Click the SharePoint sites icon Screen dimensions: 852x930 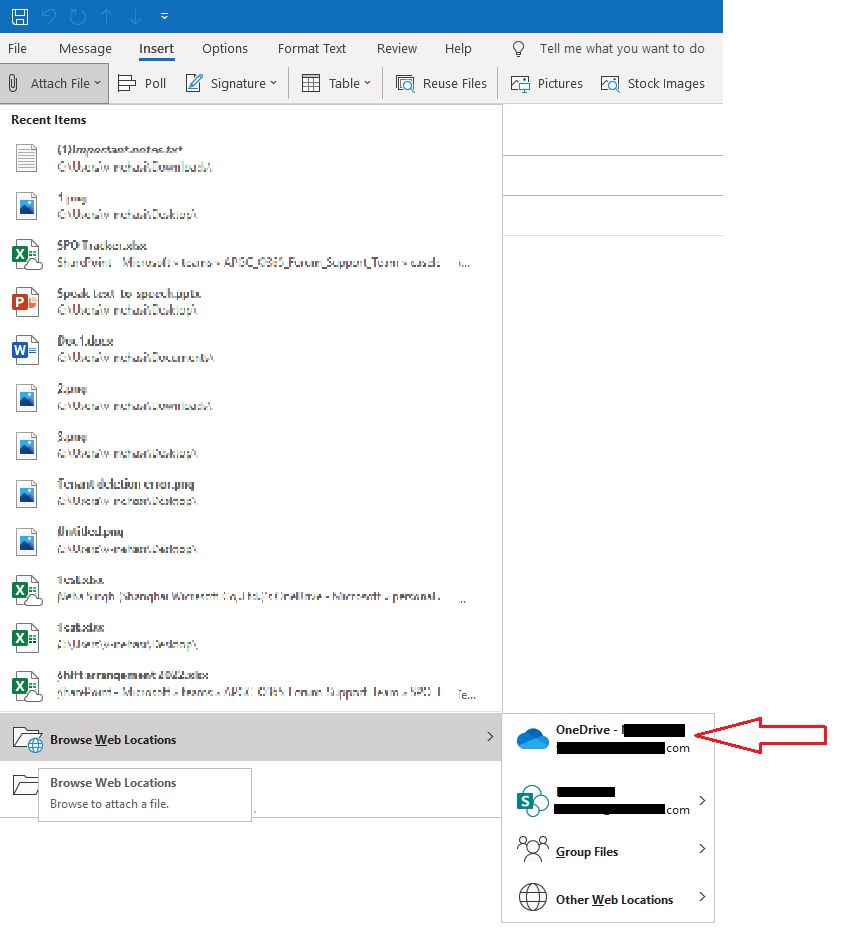click(532, 801)
